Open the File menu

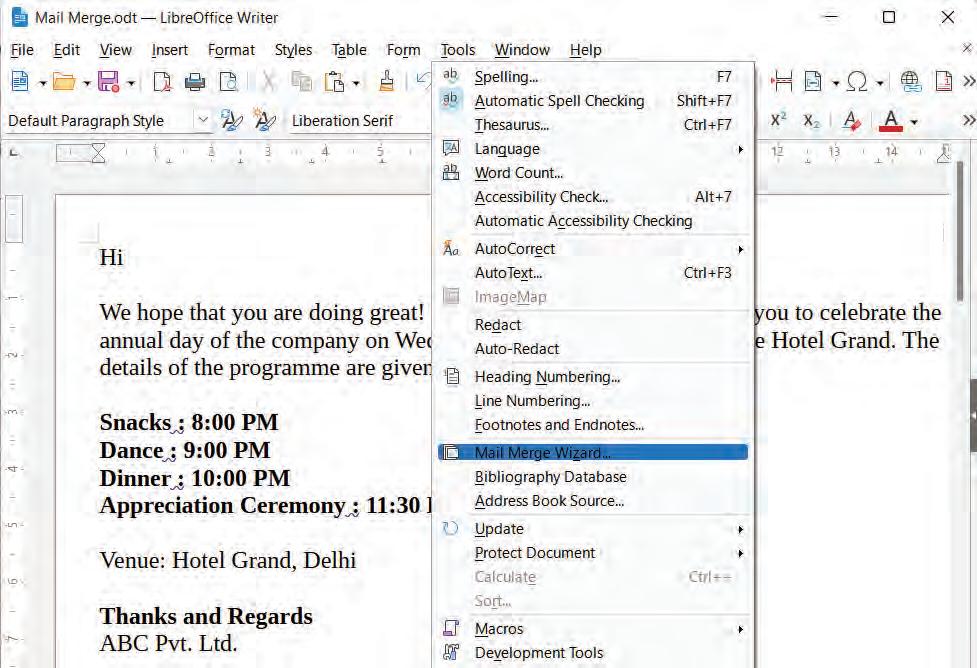point(22,50)
